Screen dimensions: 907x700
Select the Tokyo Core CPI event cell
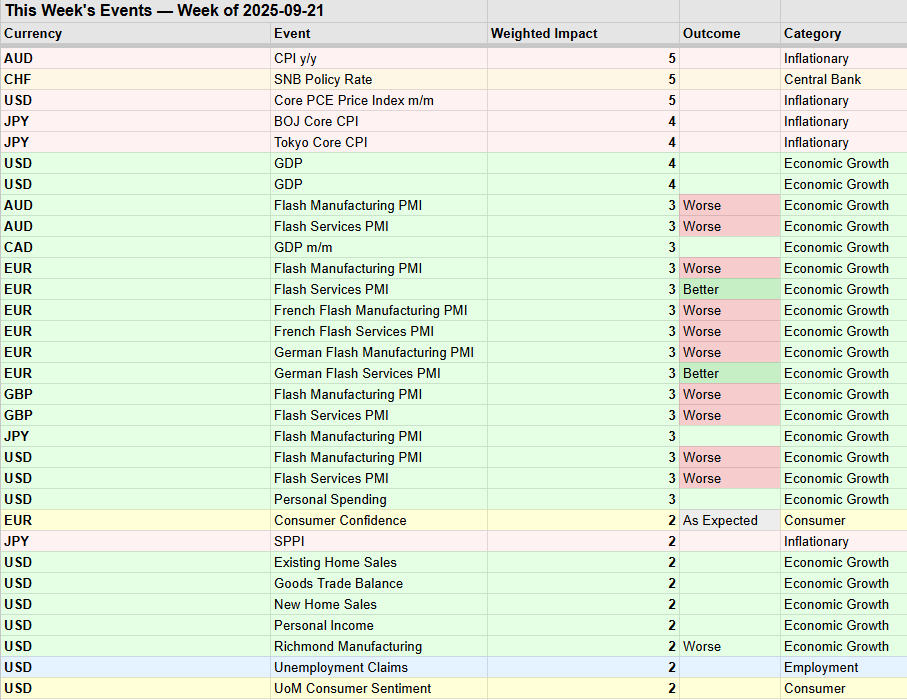click(321, 142)
